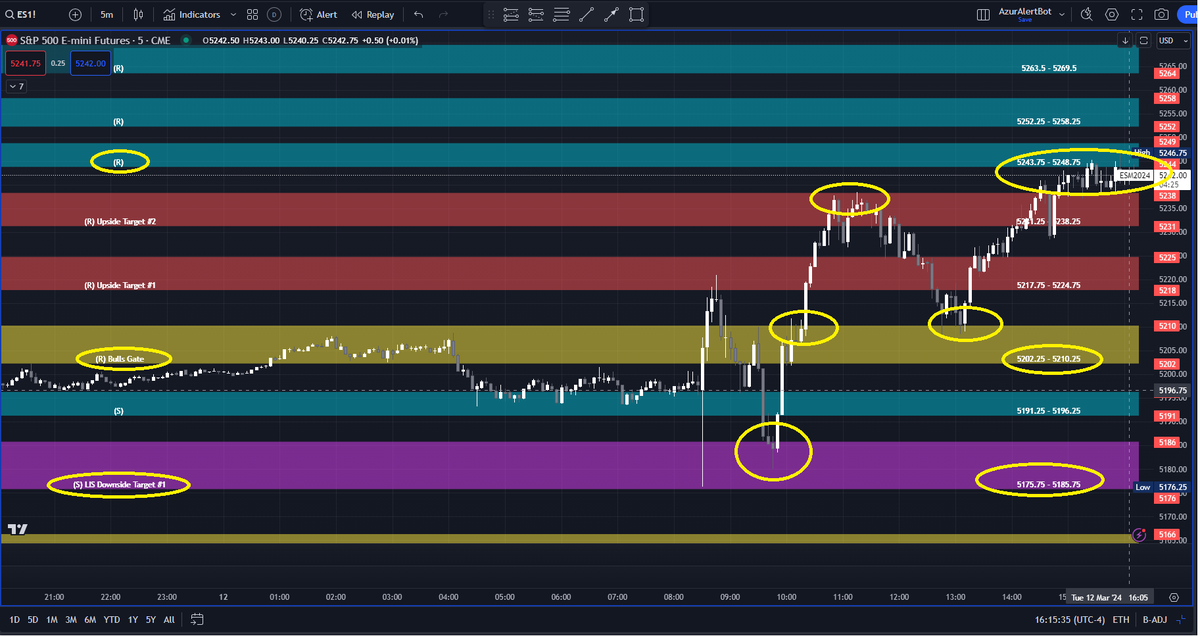Click the compare or add symbol plus icon
This screenshot has height=636, width=1200.
pyautogui.click(x=76, y=15)
